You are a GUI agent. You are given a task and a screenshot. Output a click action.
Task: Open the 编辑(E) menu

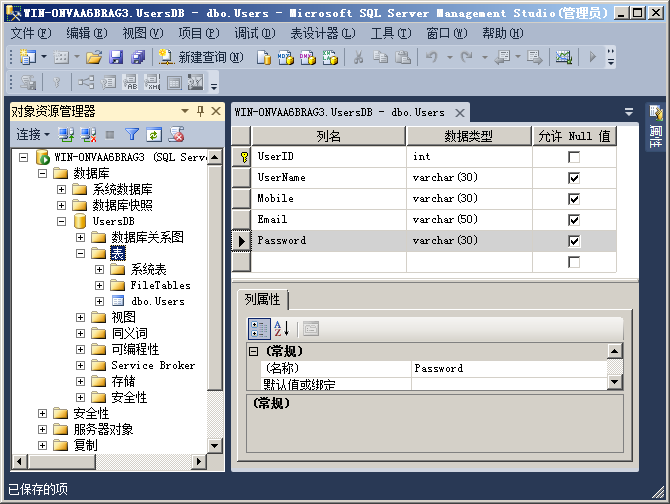[87, 33]
